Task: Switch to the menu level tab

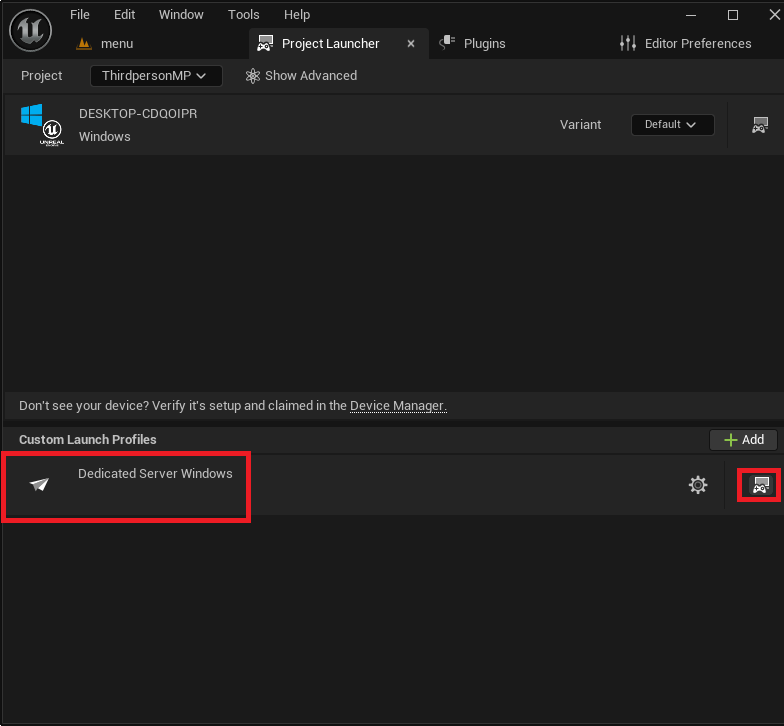Action: coord(105,44)
